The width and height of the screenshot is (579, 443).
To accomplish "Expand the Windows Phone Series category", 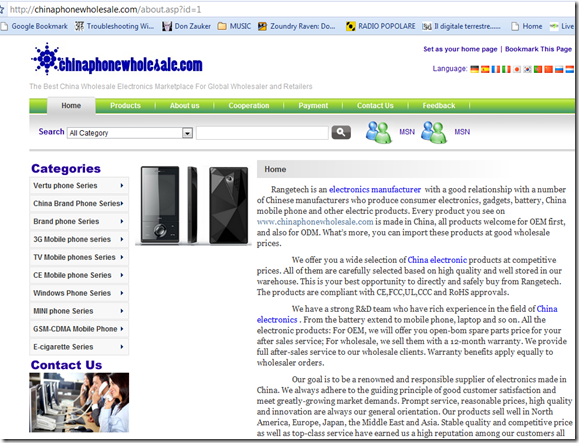I will tap(79, 293).
